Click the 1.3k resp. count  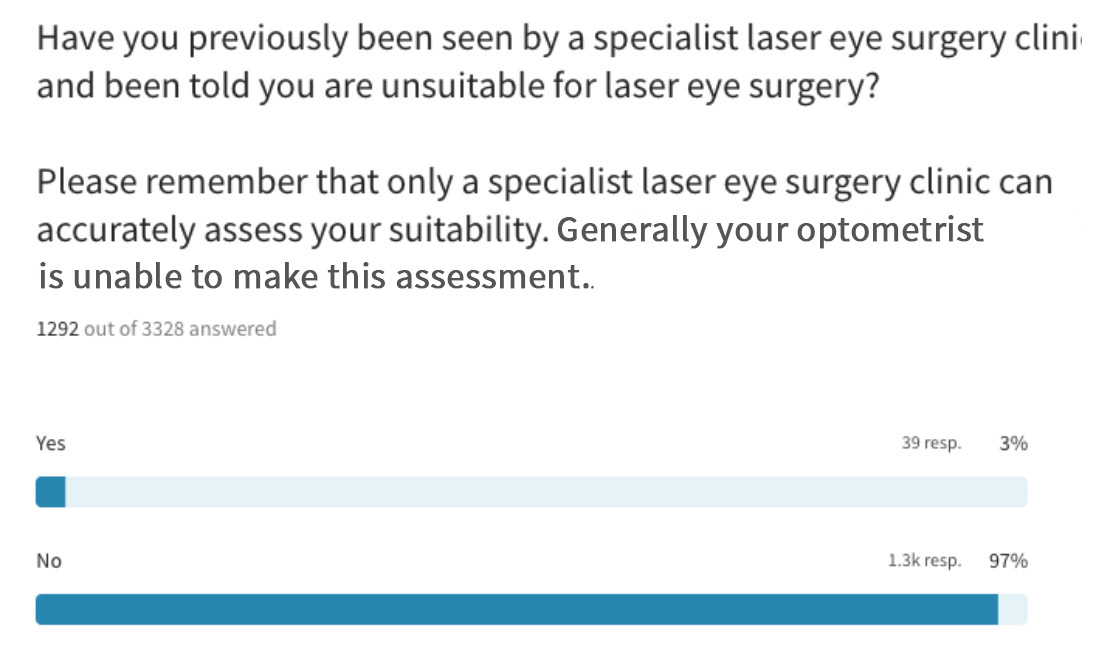[925, 561]
